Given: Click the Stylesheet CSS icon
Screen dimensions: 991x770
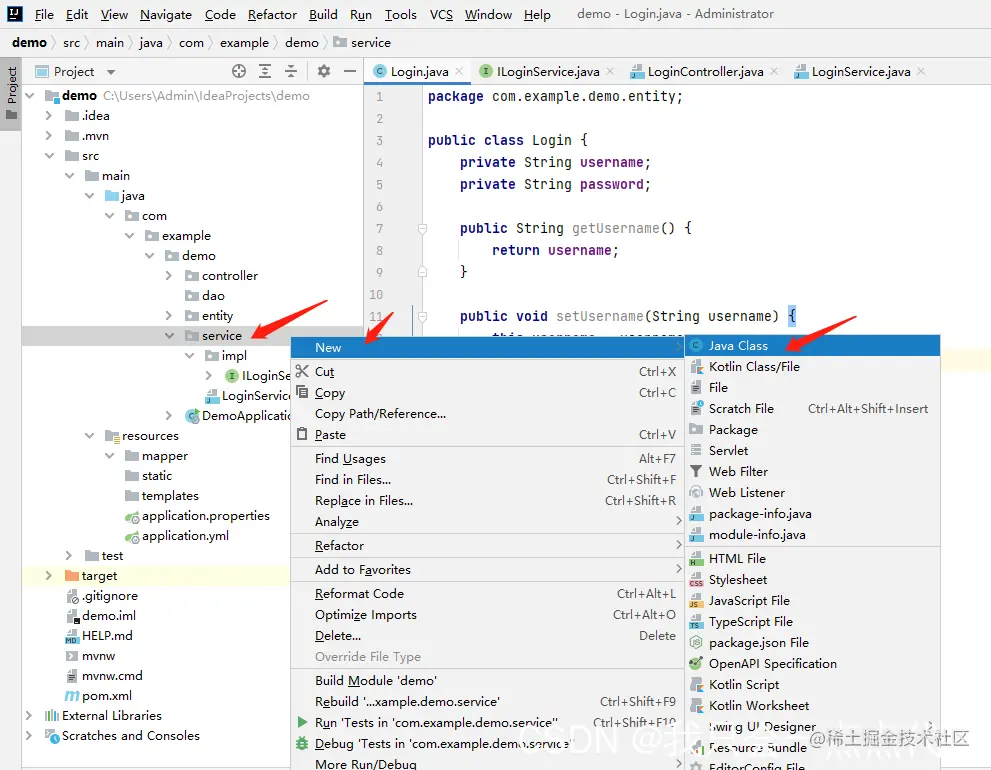Looking at the screenshot, I should click(x=696, y=580).
